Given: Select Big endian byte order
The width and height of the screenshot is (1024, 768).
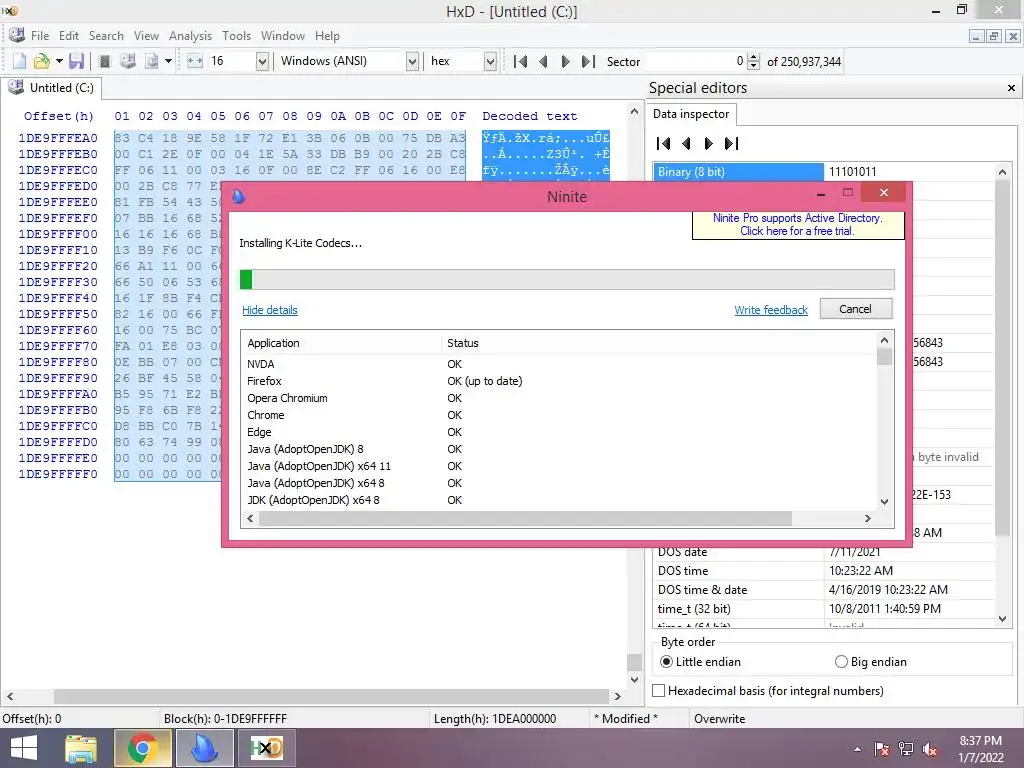Looking at the screenshot, I should [871, 662].
